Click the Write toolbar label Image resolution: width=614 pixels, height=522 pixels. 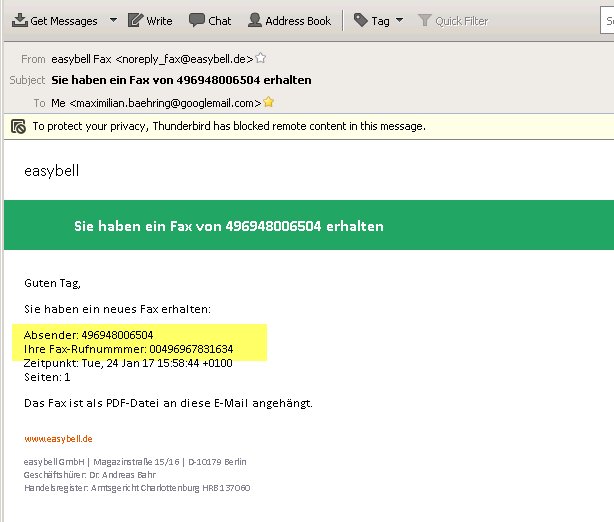pyautogui.click(x=159, y=21)
